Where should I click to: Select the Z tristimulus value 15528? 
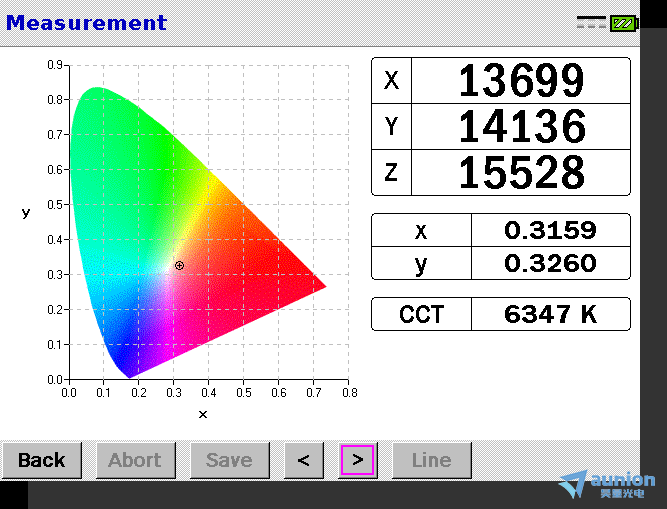pos(521,172)
